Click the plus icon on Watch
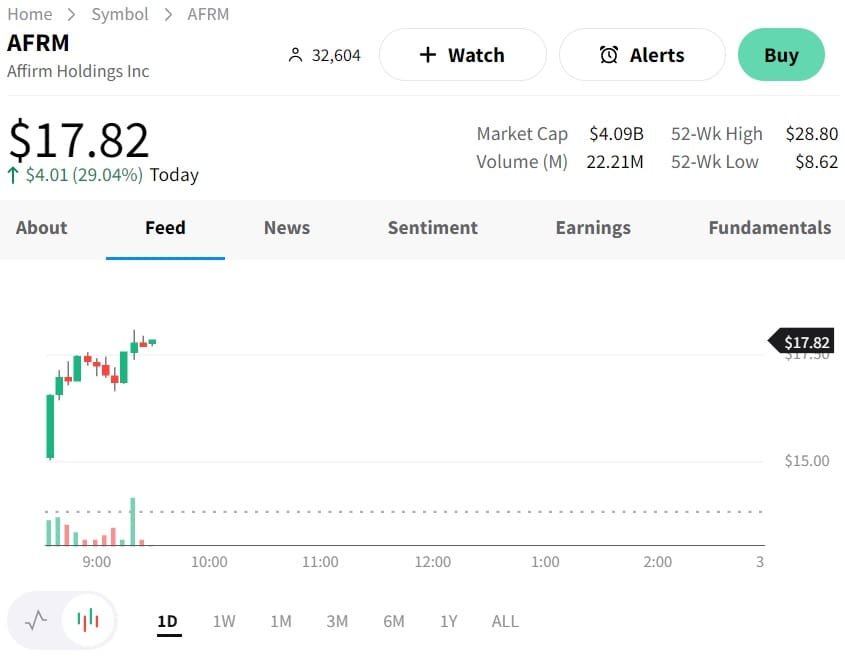 tap(428, 55)
